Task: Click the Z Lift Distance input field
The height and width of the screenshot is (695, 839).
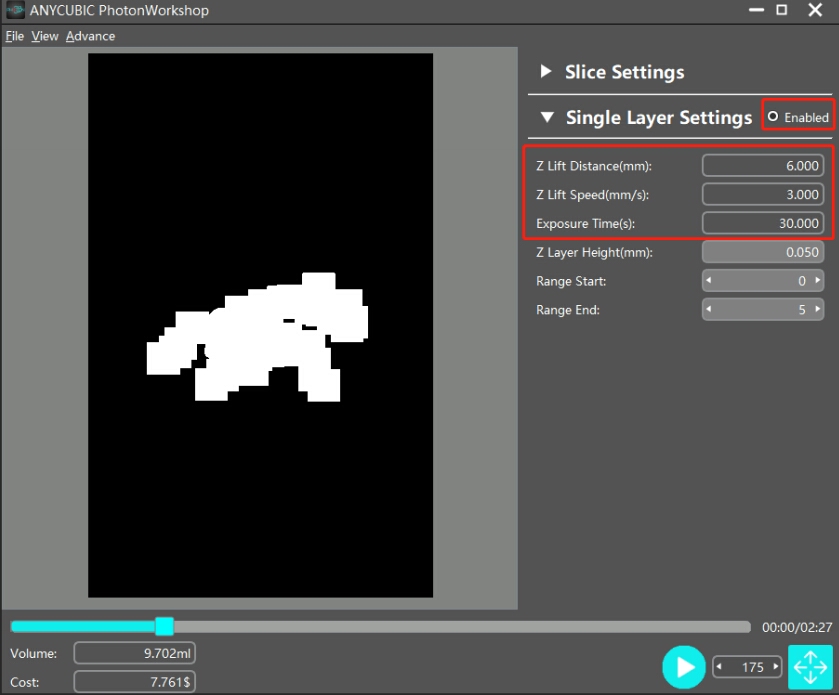Action: (x=762, y=165)
